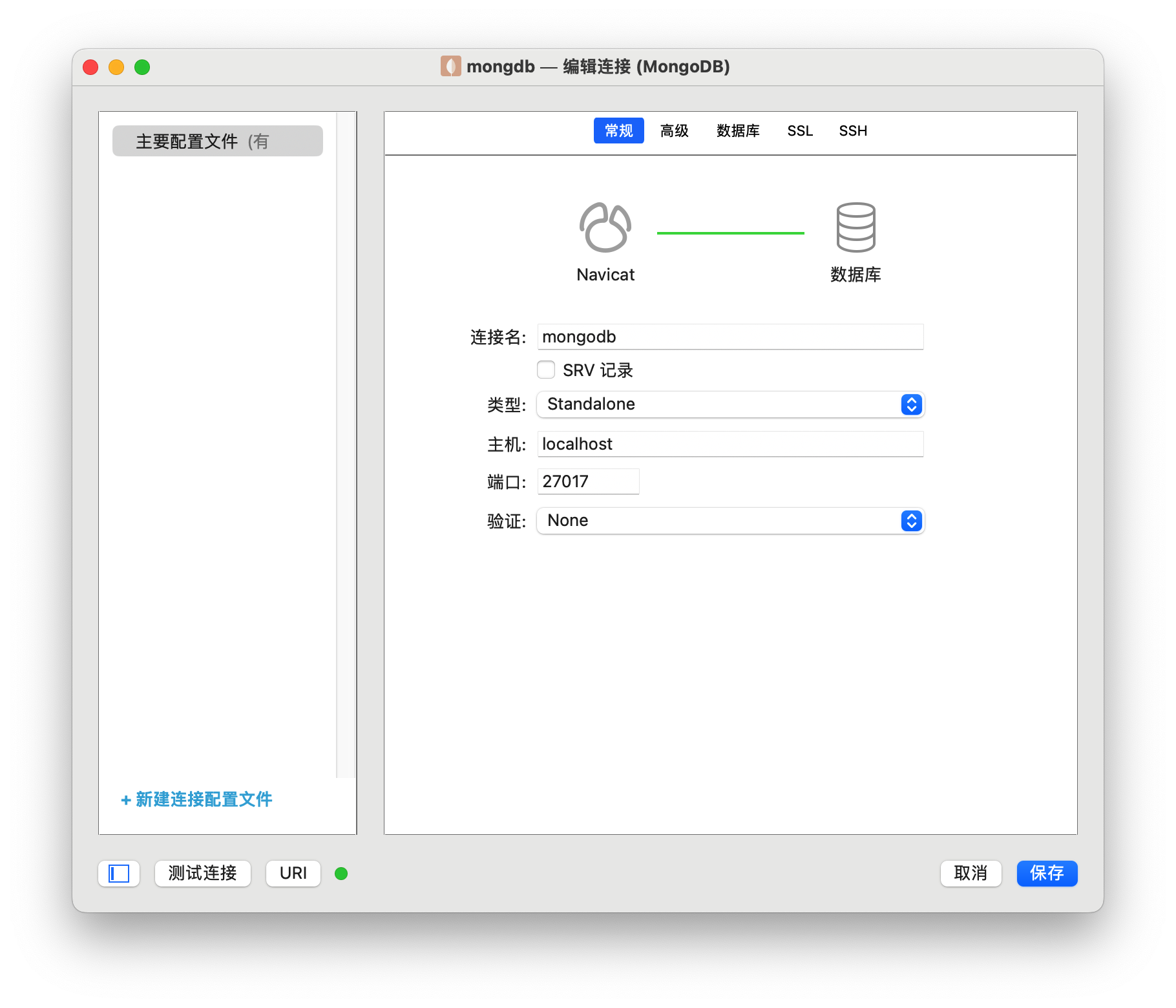1176x1008 pixels.
Task: Click the 数据库 label under cylinder icon
Action: point(856,275)
